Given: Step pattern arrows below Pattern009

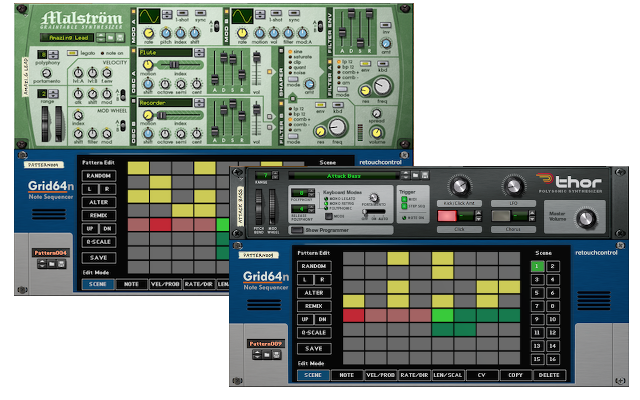Looking at the screenshot, I should point(257,355).
